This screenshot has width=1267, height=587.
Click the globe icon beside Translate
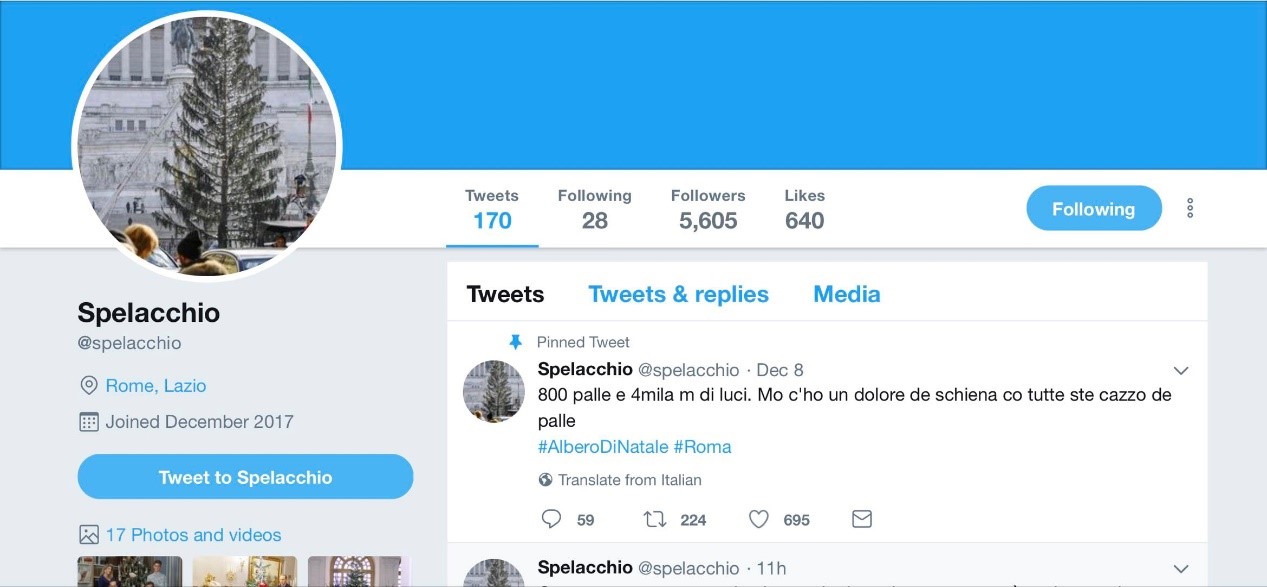(x=545, y=480)
